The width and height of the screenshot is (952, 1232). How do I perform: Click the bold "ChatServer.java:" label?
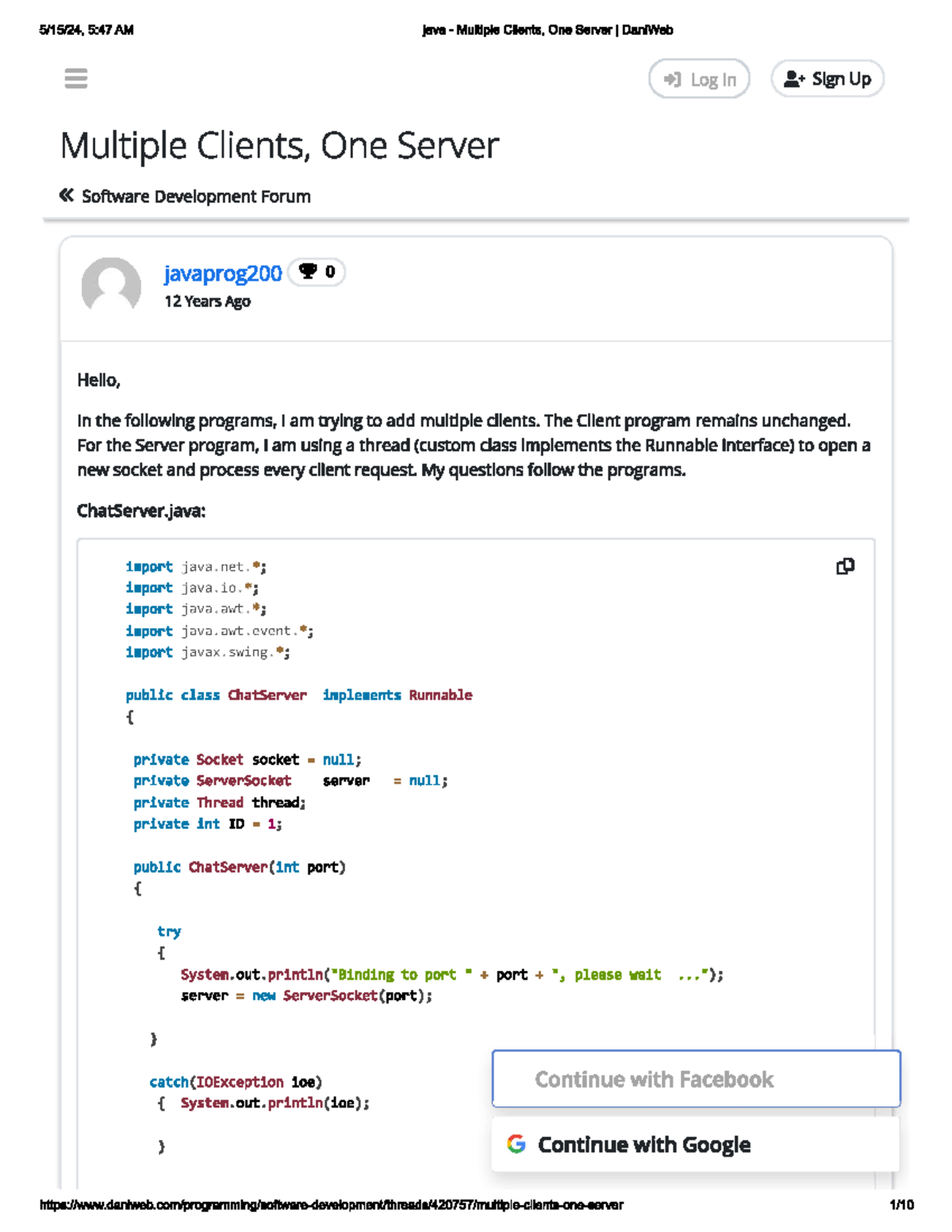141,511
